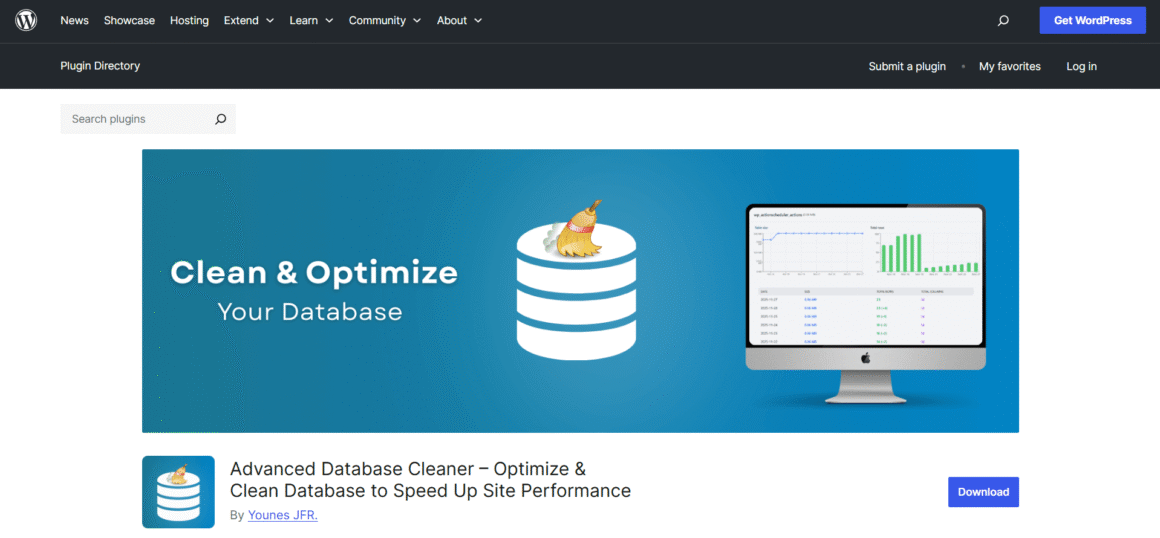Open author Younes JFR. profile link
Viewport: 1160px width, 538px height.
tap(283, 515)
